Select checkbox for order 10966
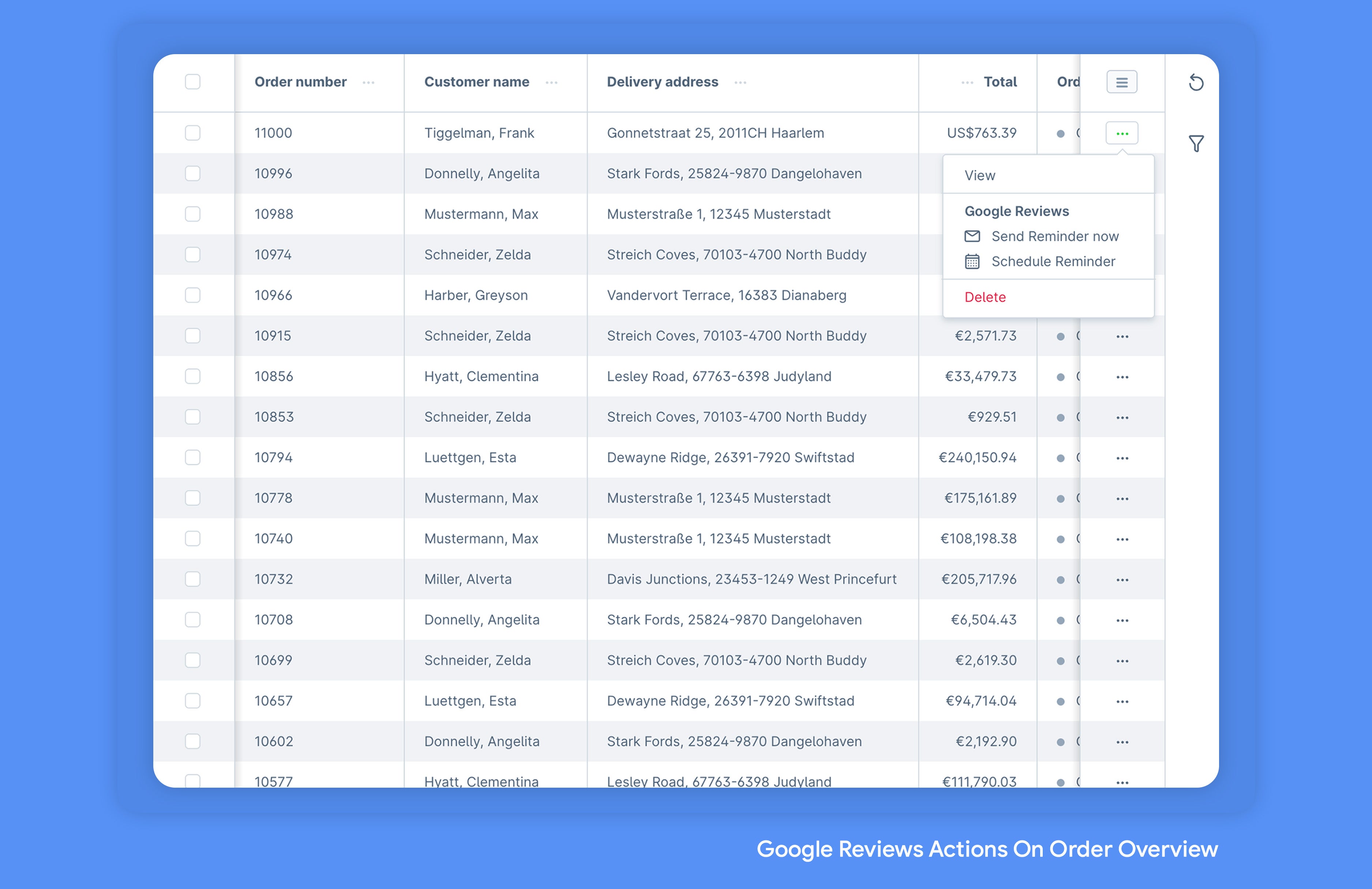The height and width of the screenshot is (889, 1372). click(x=192, y=295)
